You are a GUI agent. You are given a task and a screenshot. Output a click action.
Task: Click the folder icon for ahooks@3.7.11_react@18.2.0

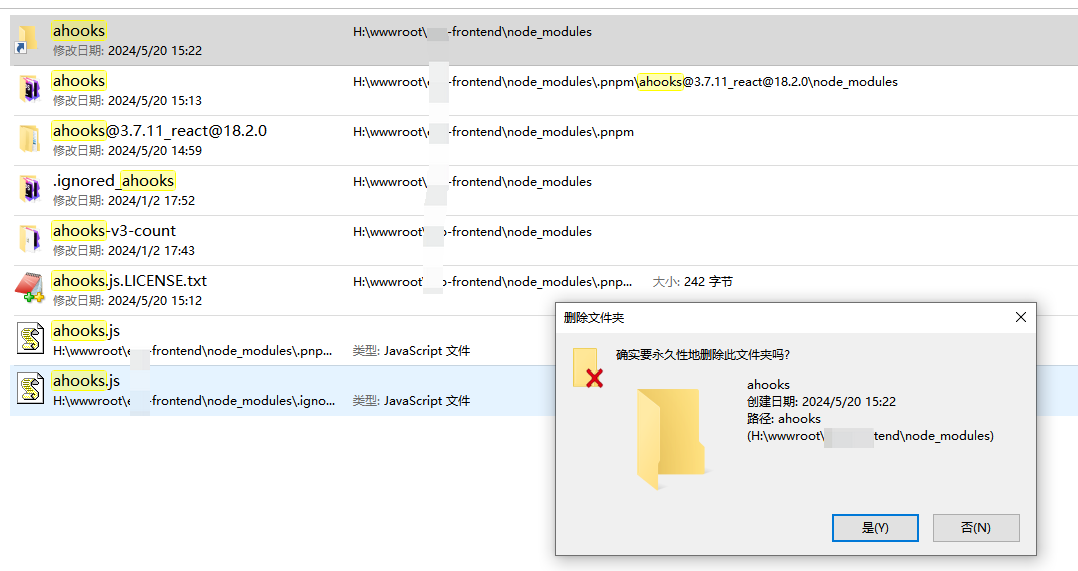click(x=30, y=139)
